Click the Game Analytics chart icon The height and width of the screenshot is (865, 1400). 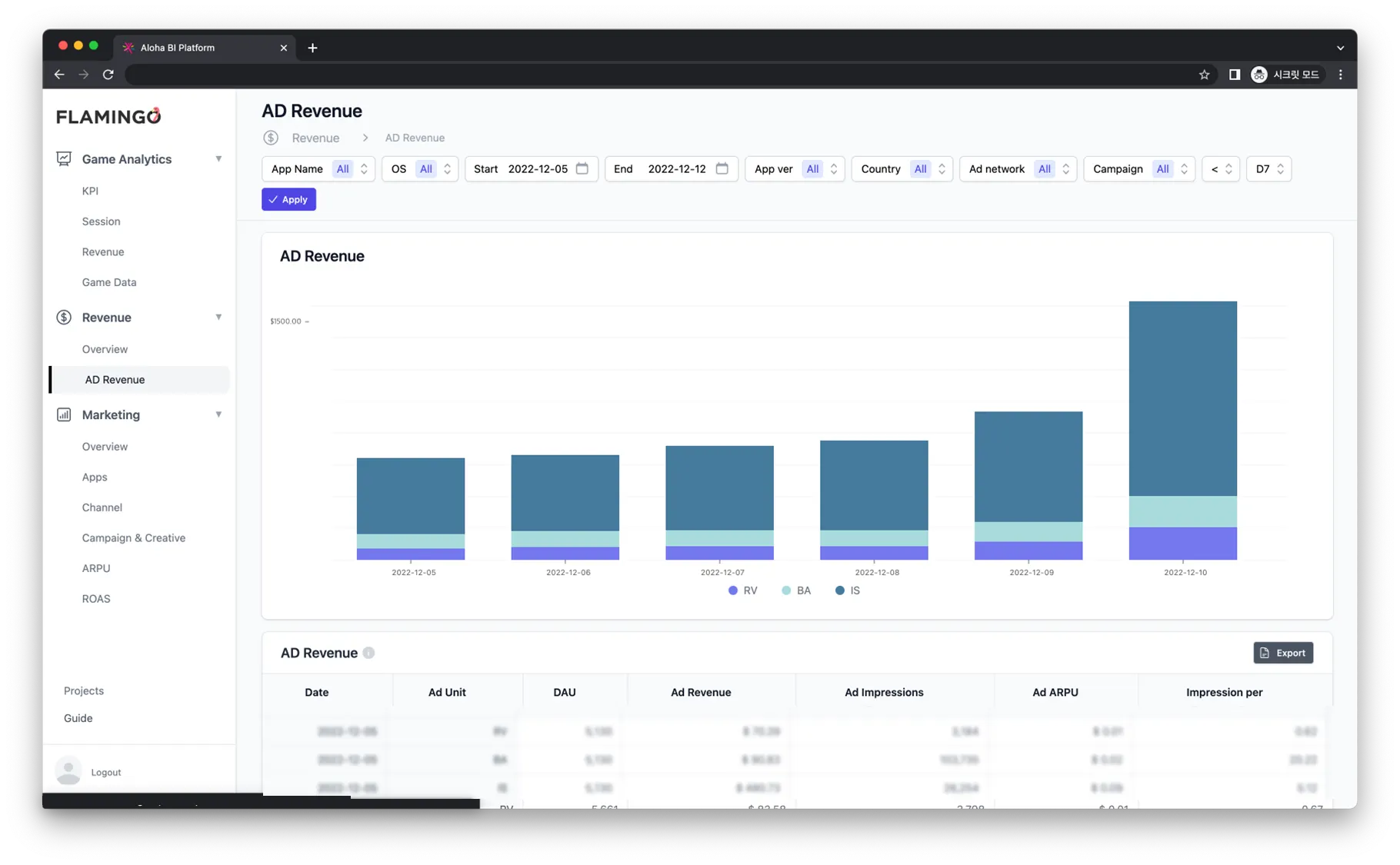tap(64, 159)
